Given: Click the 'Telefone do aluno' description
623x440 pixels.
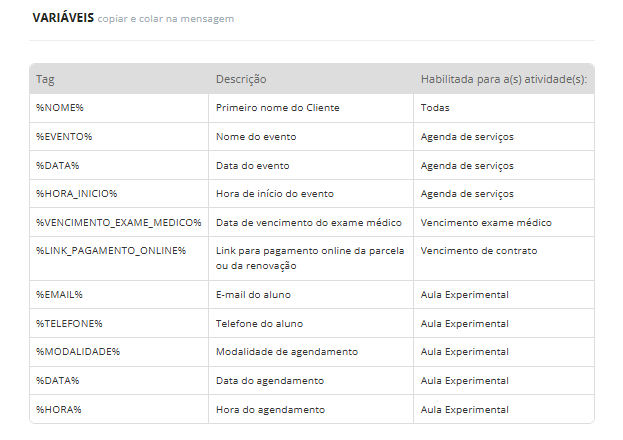Looking at the screenshot, I should (x=259, y=324).
